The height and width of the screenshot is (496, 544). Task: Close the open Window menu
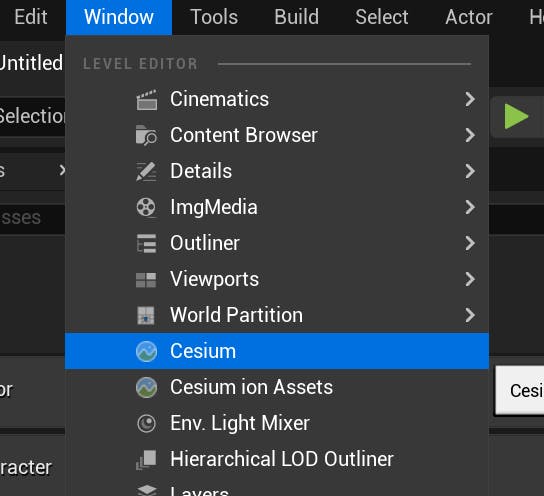119,17
